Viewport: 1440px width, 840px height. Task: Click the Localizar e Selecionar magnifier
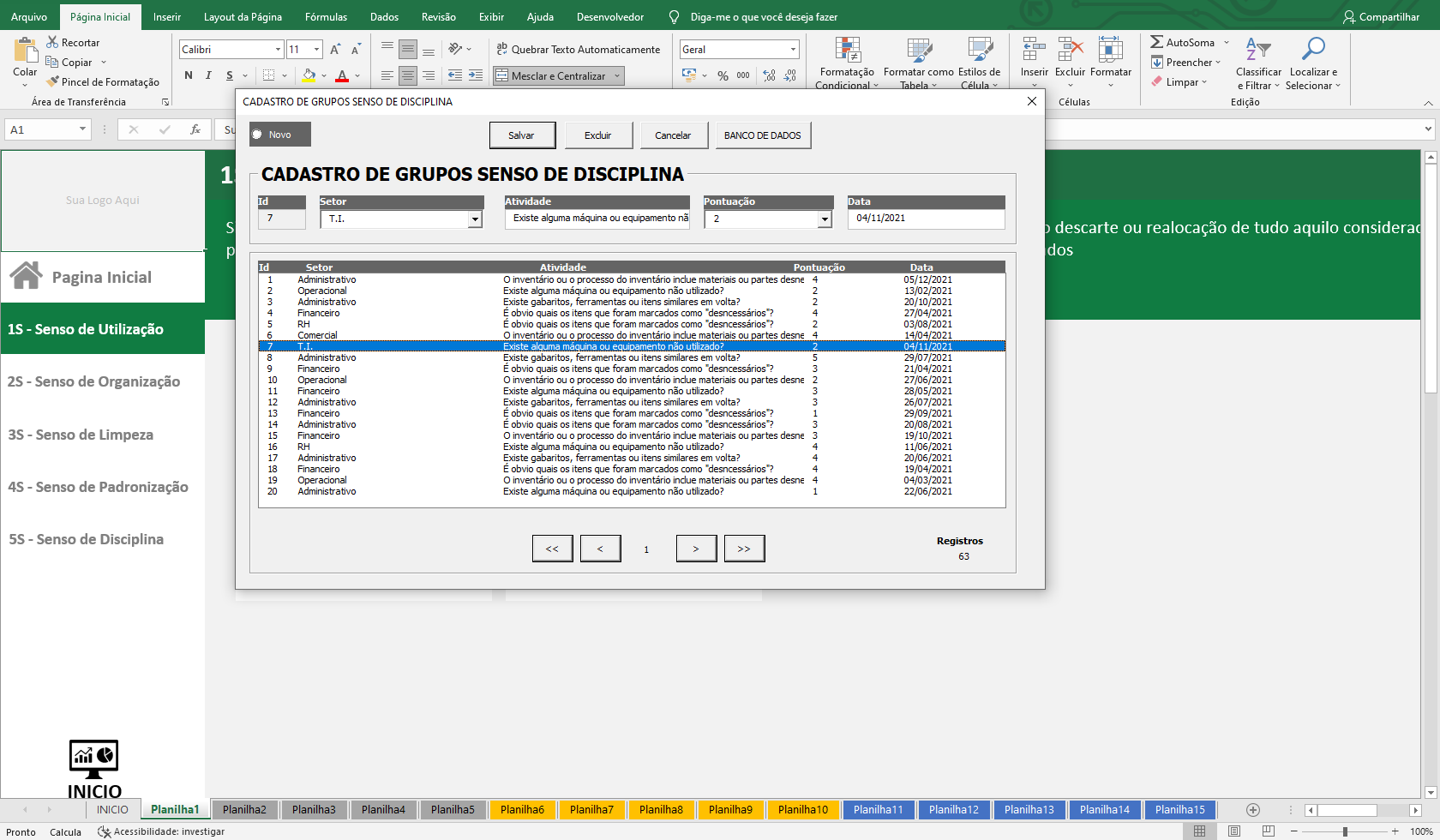coord(1312,49)
